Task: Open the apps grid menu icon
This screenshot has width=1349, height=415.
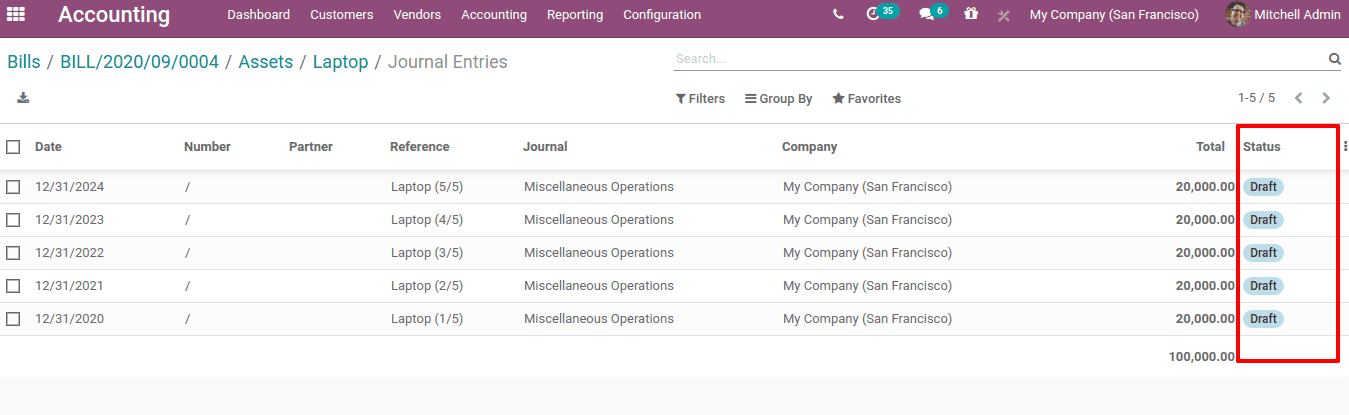Action: [16, 15]
